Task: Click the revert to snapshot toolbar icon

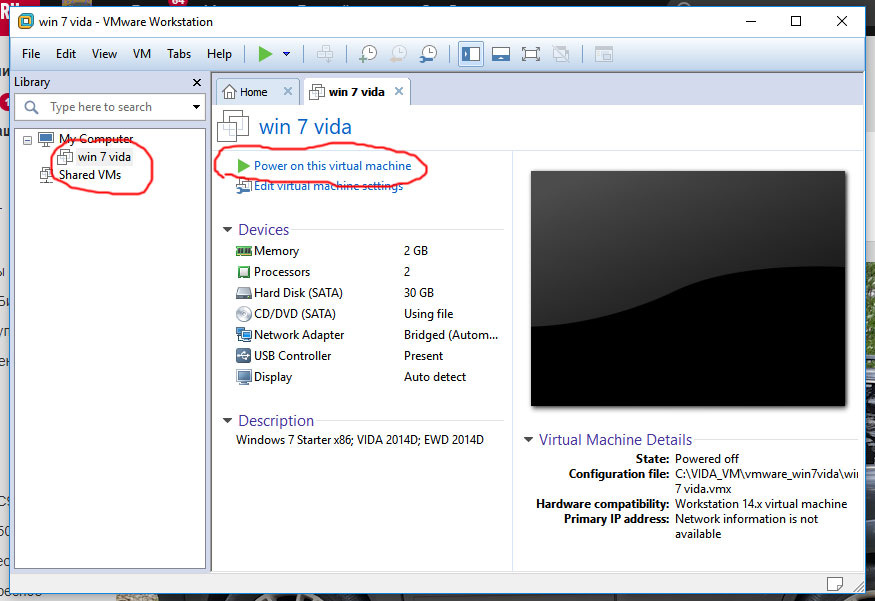Action: [398, 54]
